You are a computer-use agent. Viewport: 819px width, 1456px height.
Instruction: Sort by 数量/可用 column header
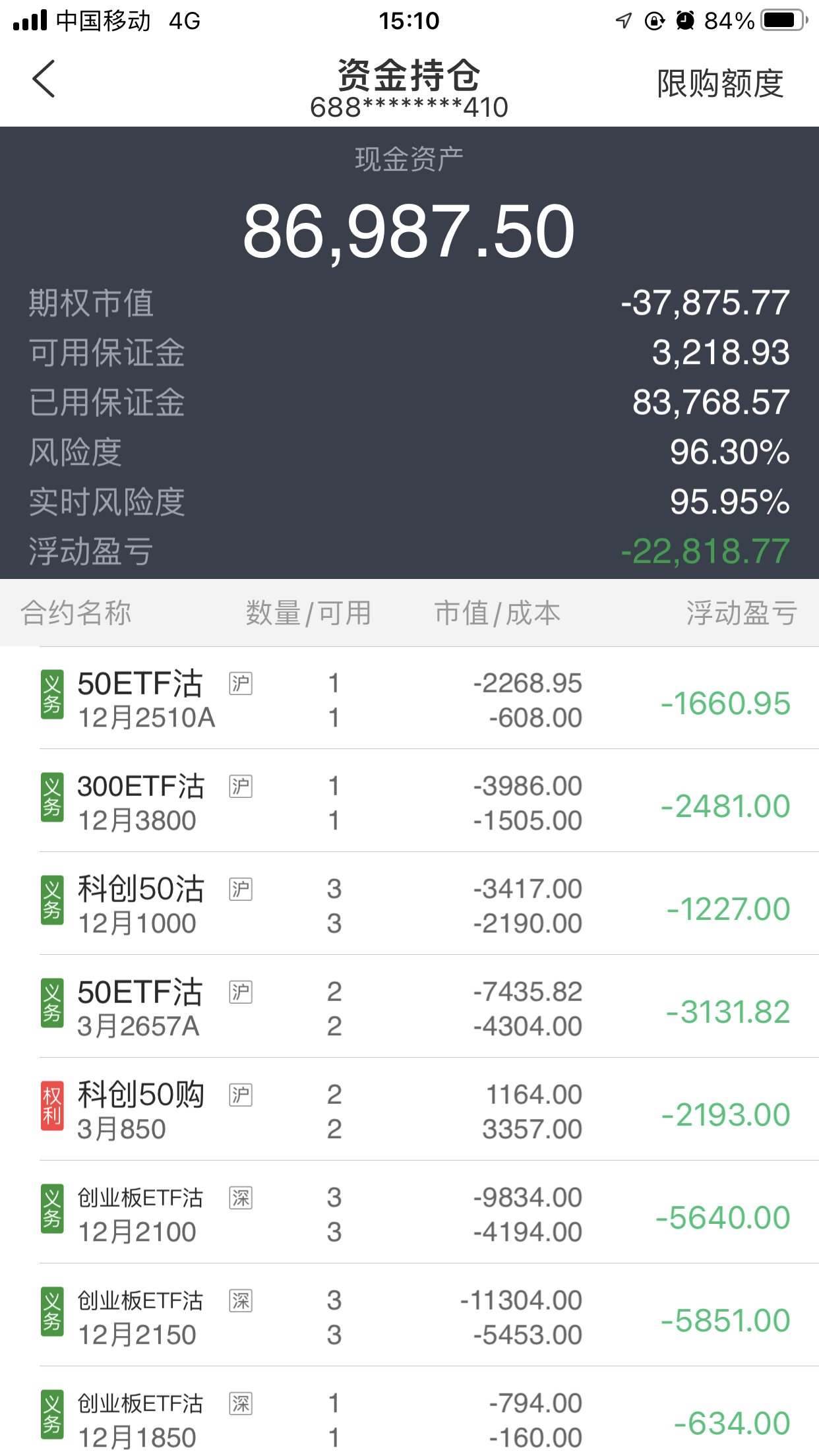308,613
